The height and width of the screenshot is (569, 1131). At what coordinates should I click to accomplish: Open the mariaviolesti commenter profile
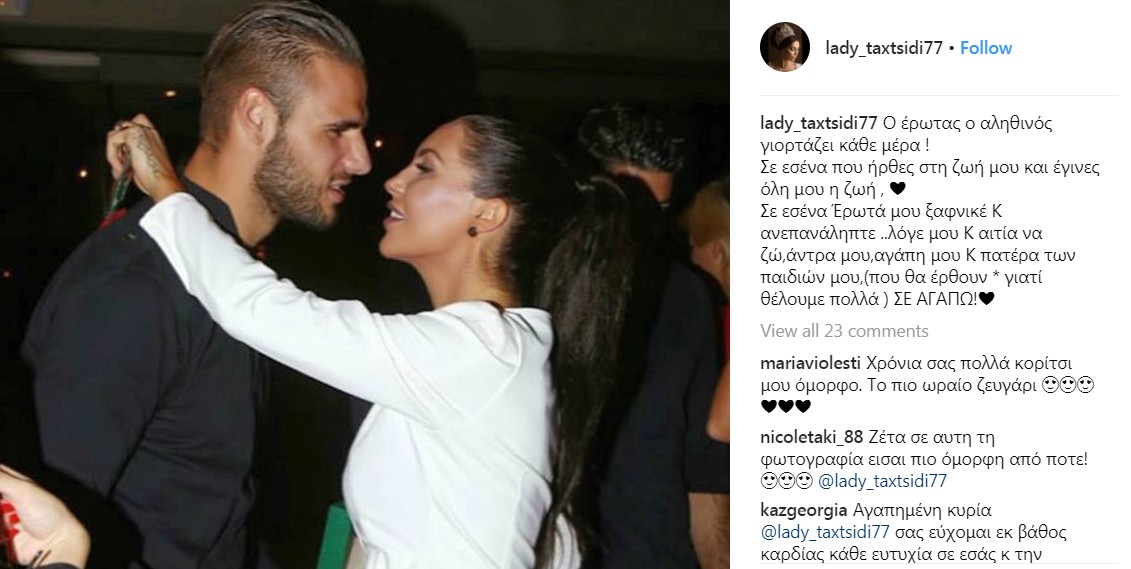pyautogui.click(x=811, y=363)
